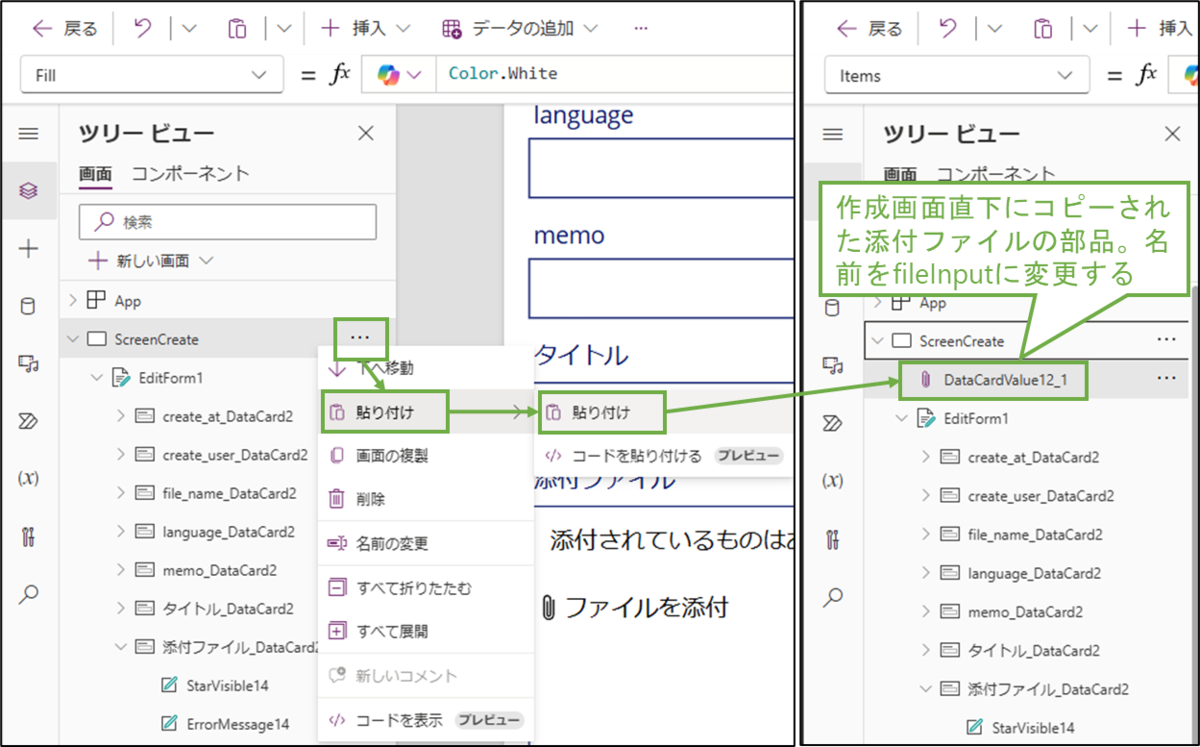Click the memo text input on canvas
The height and width of the screenshot is (747, 1200).
point(661,288)
